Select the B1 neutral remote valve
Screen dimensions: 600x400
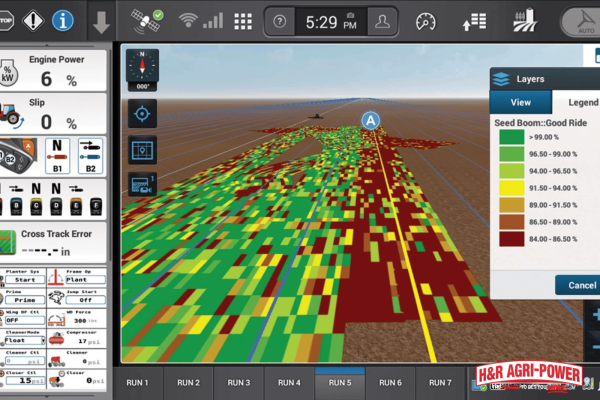(57, 156)
